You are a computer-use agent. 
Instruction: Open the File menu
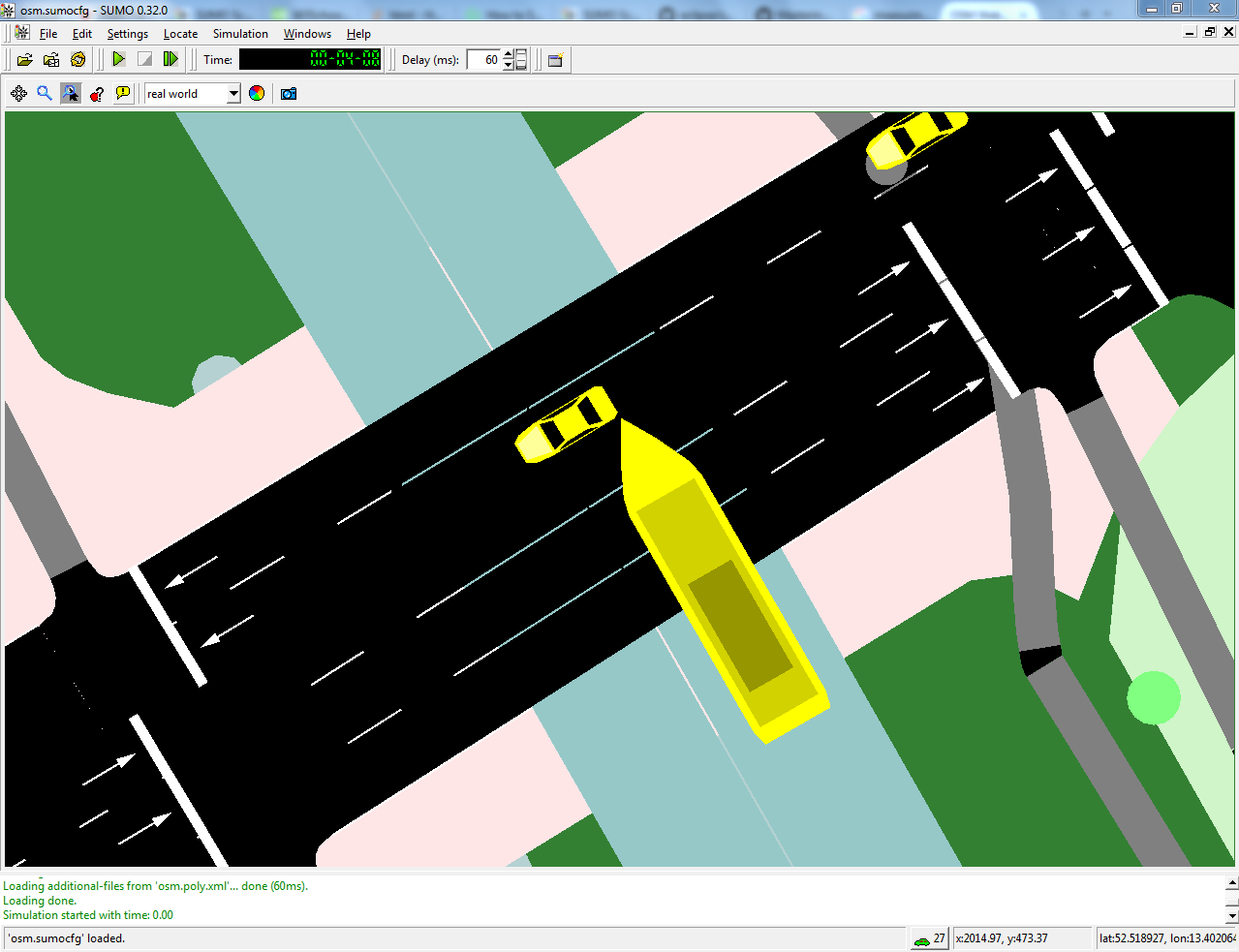[x=48, y=34]
